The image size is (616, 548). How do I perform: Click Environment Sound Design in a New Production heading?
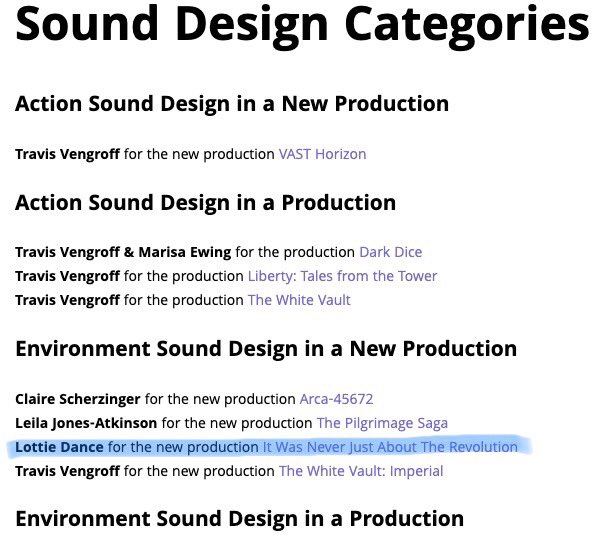click(266, 349)
